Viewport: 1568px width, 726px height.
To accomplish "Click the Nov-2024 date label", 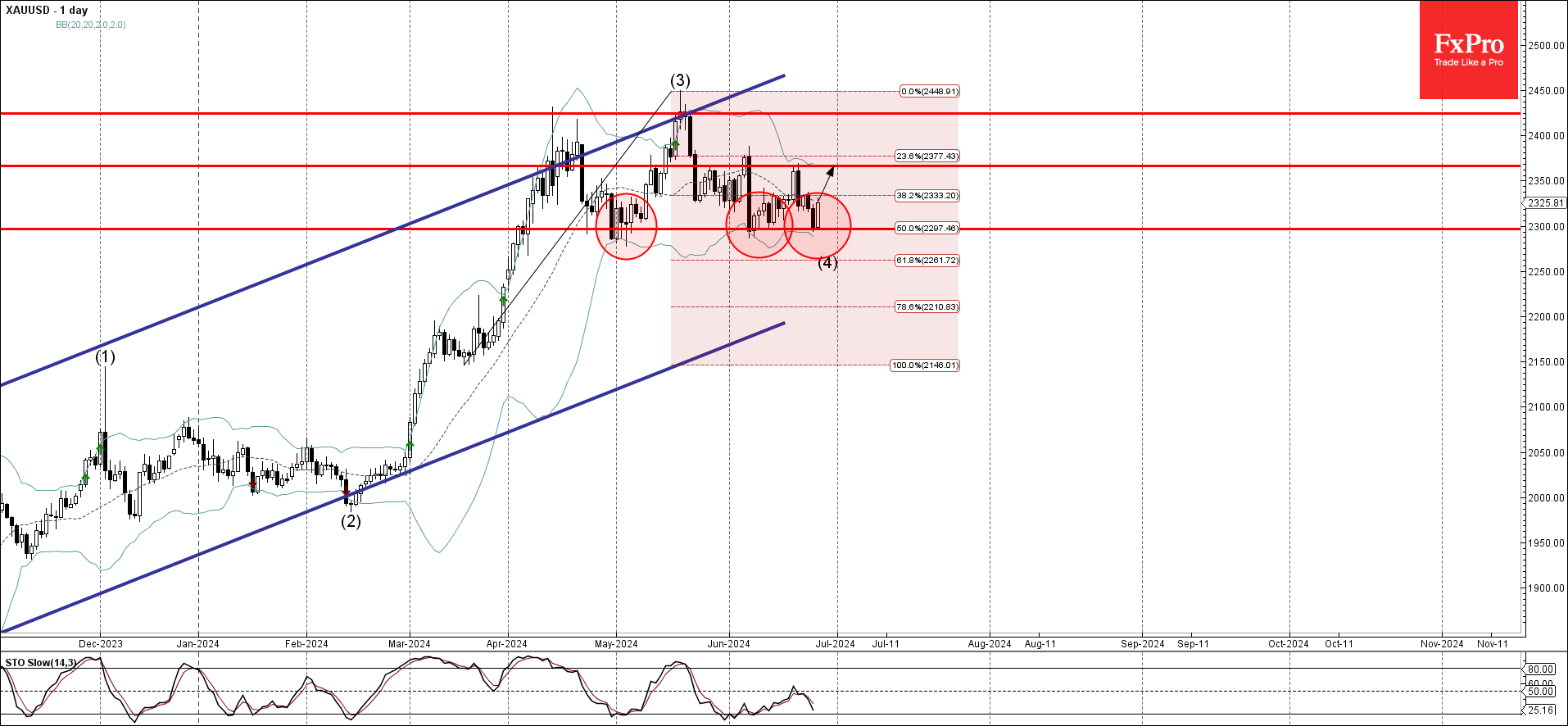I will point(1442,644).
